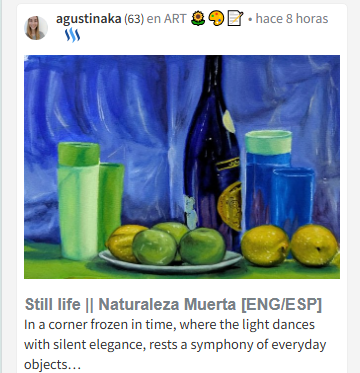Click the two lemons beside the plate
This screenshot has width=360, height=373.
pyautogui.click(x=289, y=245)
